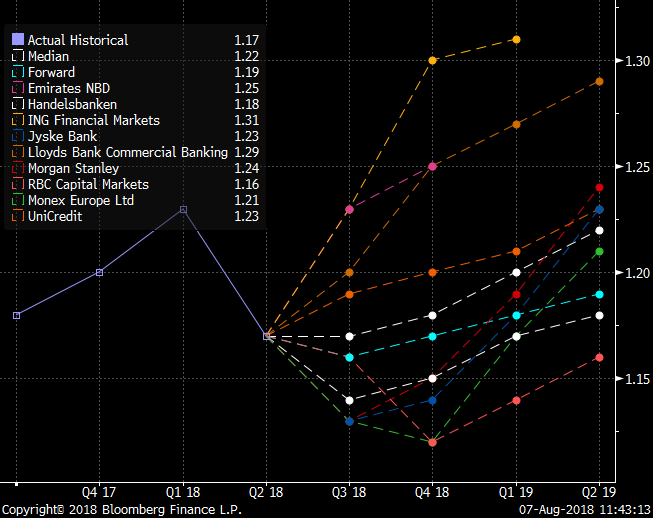The image size is (653, 518).
Task: Click the 1.29 value beside Lloyds Bank
Action: (x=247, y=152)
